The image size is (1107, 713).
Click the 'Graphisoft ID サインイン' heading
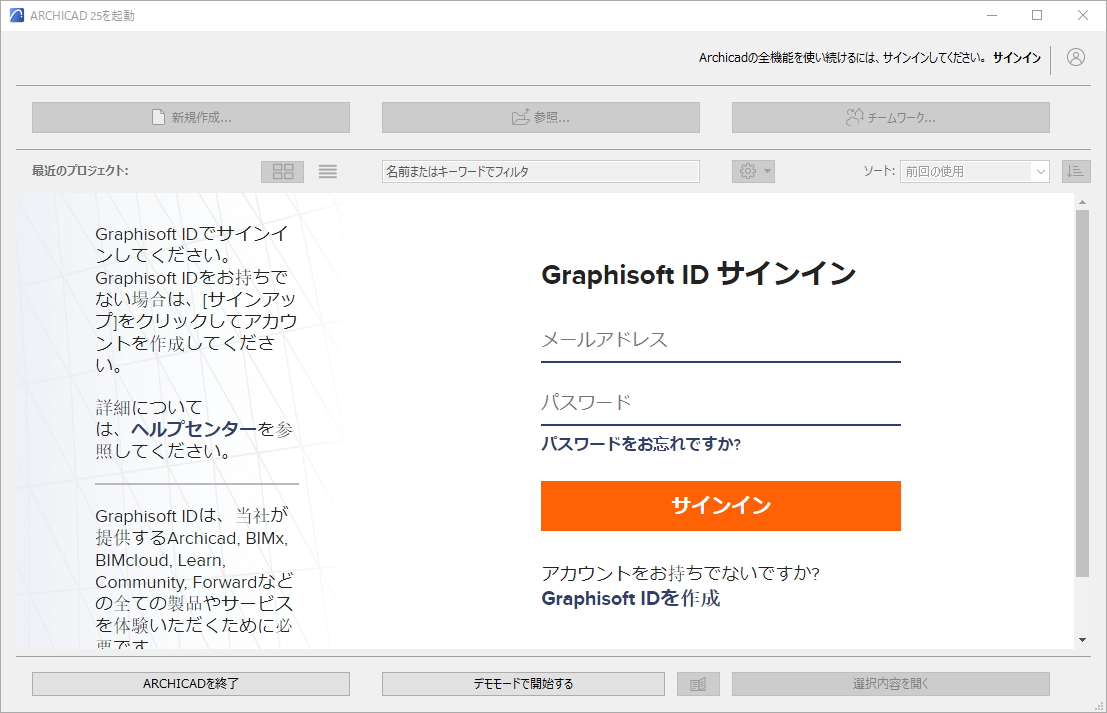click(x=698, y=274)
